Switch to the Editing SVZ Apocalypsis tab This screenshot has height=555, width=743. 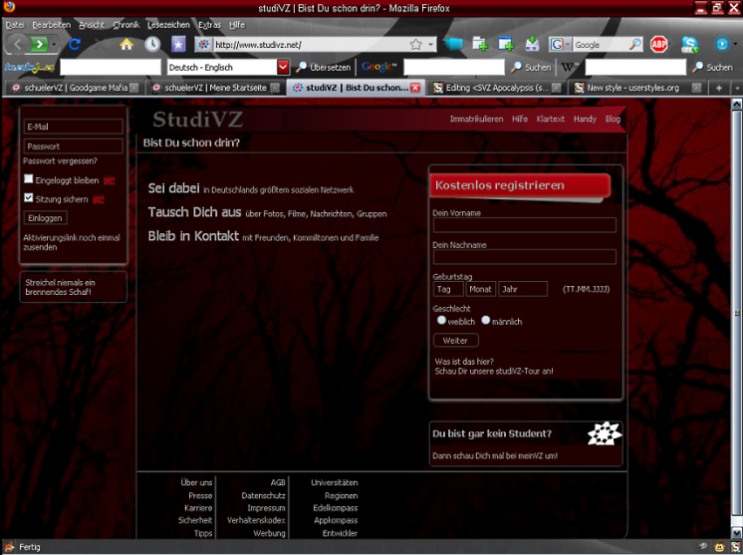click(x=496, y=88)
